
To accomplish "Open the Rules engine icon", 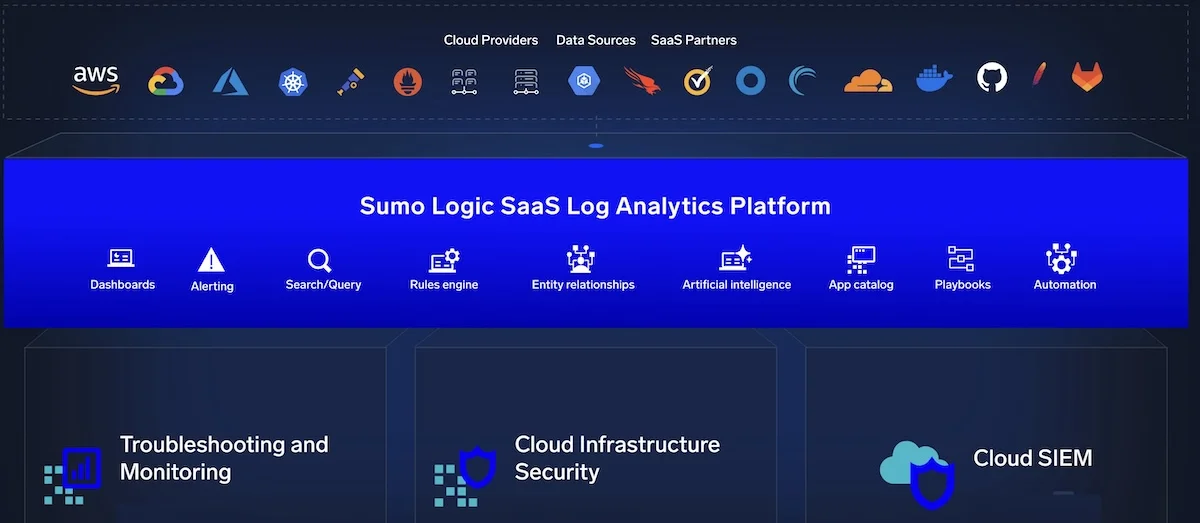I will (444, 260).
